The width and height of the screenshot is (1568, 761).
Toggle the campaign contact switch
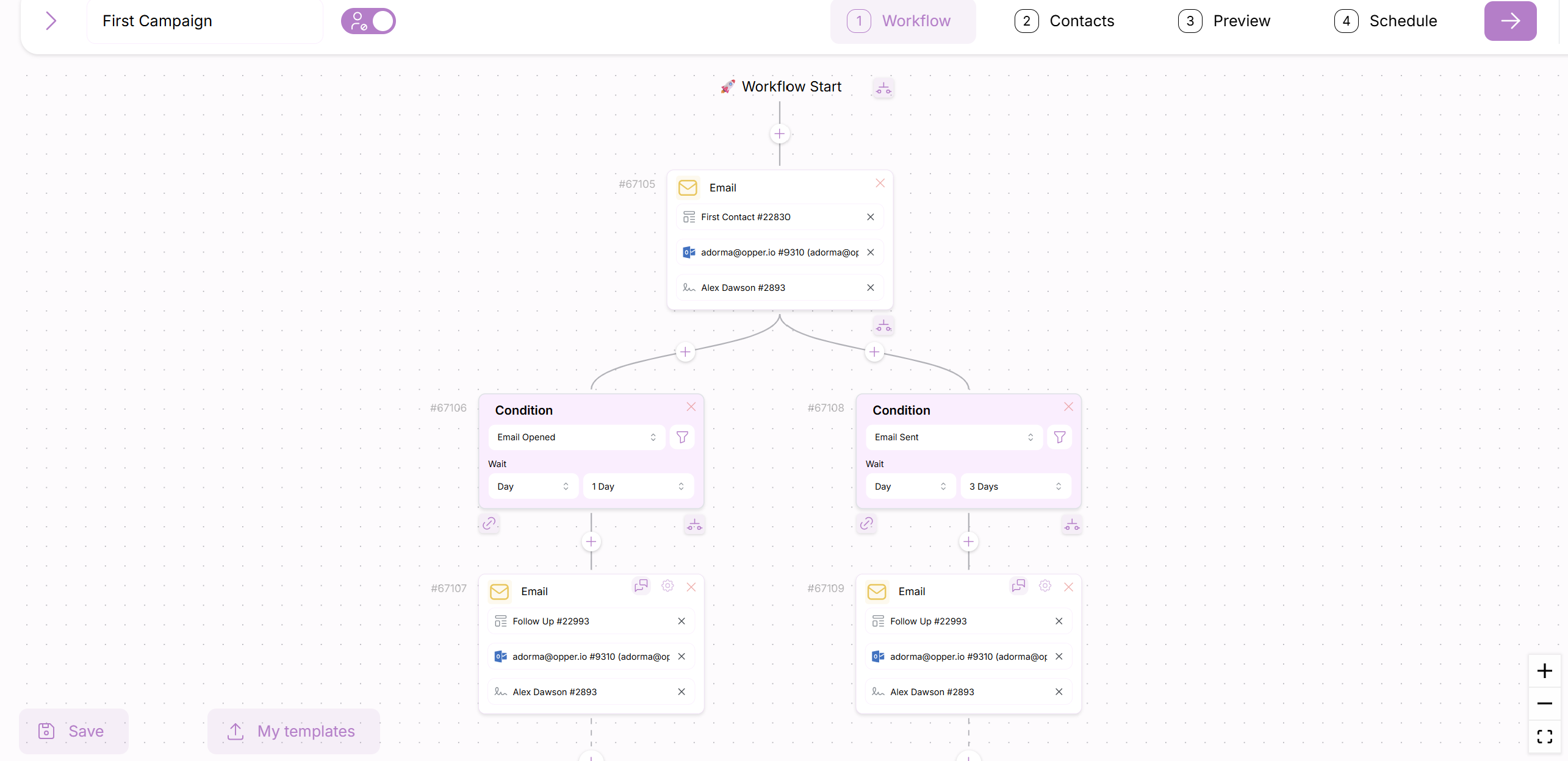369,21
